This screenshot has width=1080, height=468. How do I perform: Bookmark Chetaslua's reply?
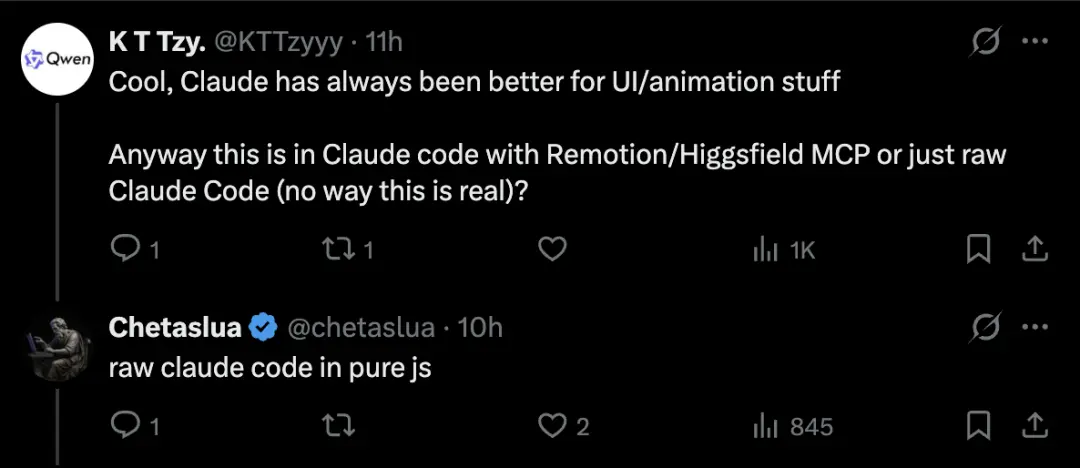coord(979,426)
